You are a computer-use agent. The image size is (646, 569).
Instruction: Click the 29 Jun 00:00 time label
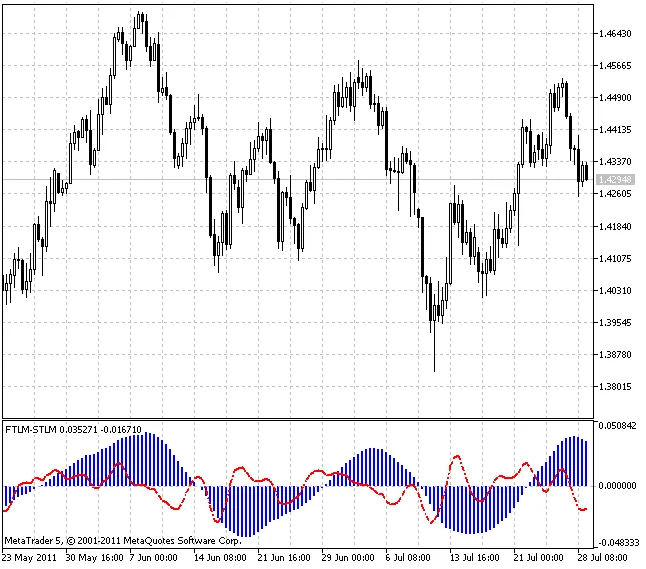point(348,558)
